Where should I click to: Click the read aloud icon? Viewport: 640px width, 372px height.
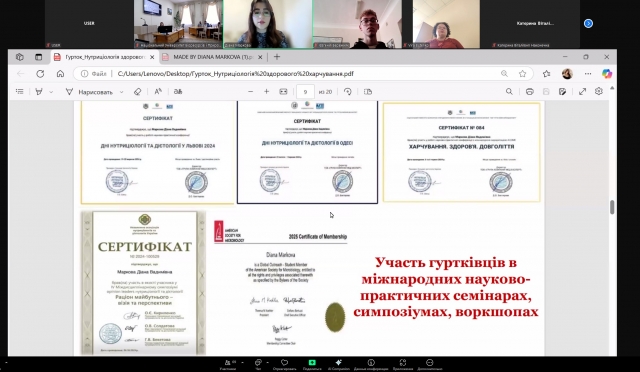click(158, 91)
